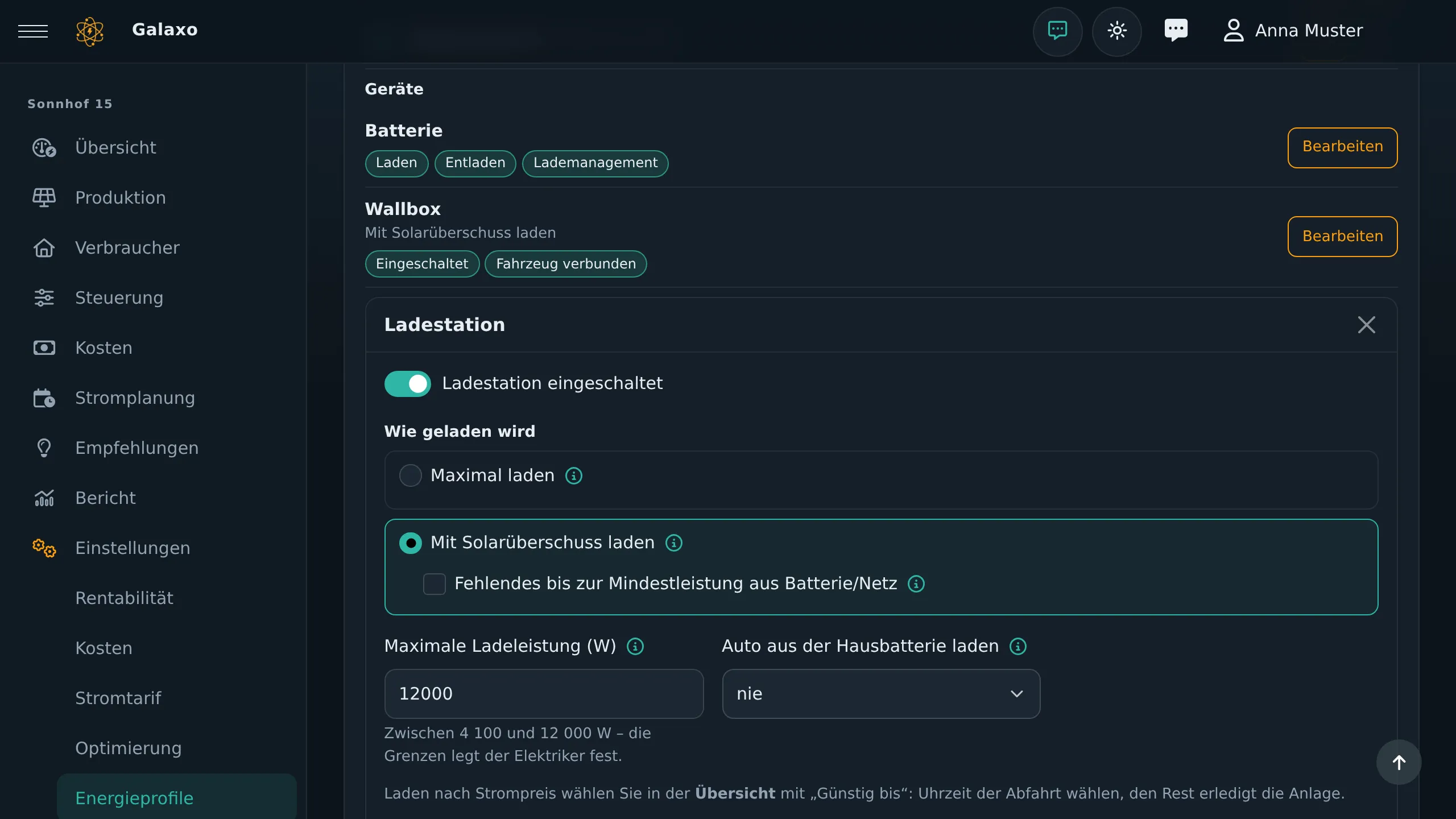Click the Stromplanung calendar icon
This screenshot has width=1456, height=819.
(x=44, y=398)
